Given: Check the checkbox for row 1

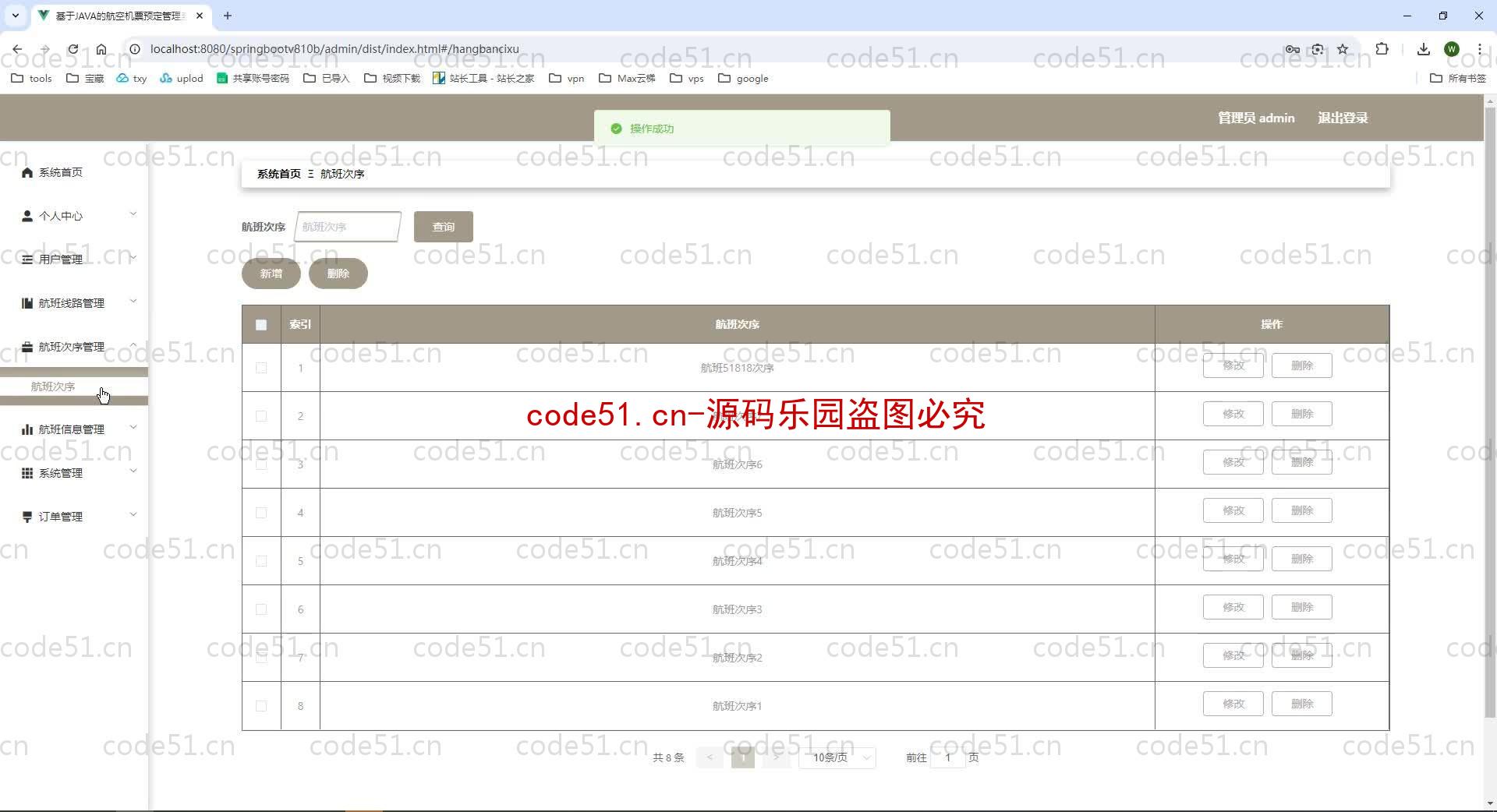Looking at the screenshot, I should tap(261, 368).
